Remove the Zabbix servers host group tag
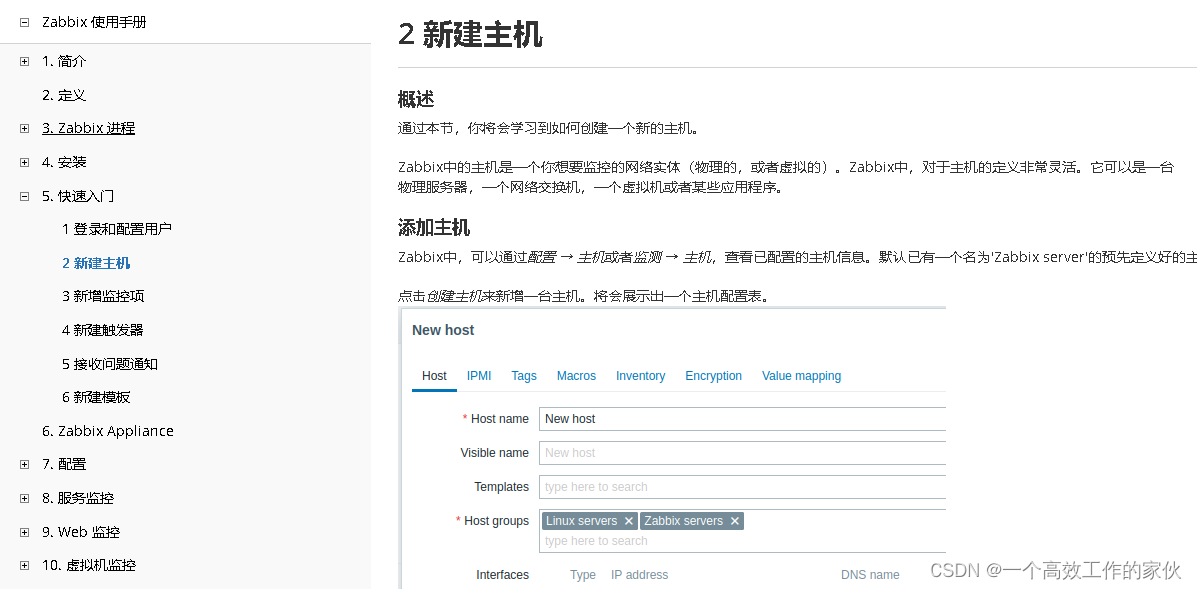The height and width of the screenshot is (589, 1197). pyautogui.click(x=734, y=521)
